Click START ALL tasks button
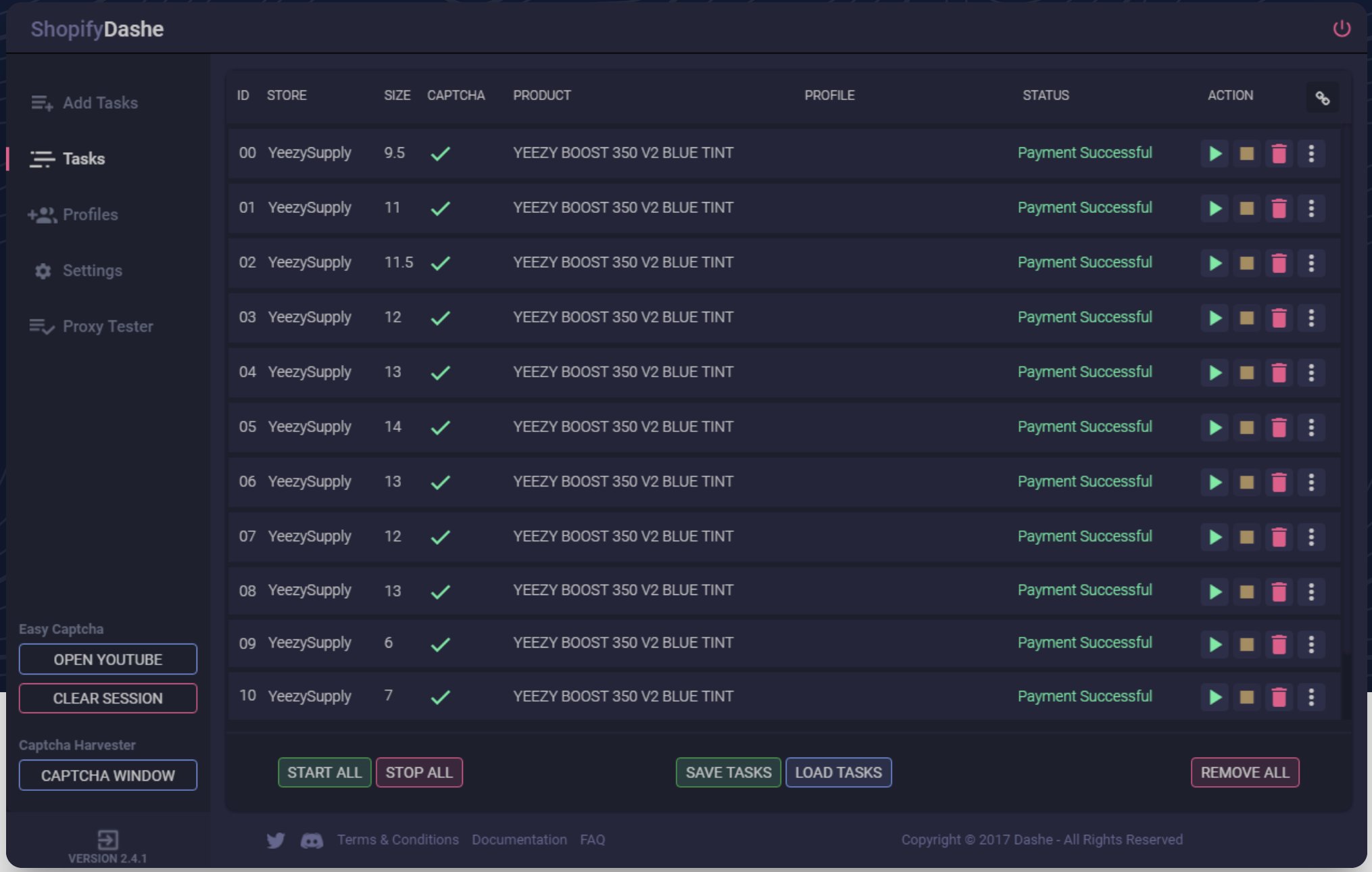This screenshot has width=1372, height=872. [x=324, y=773]
